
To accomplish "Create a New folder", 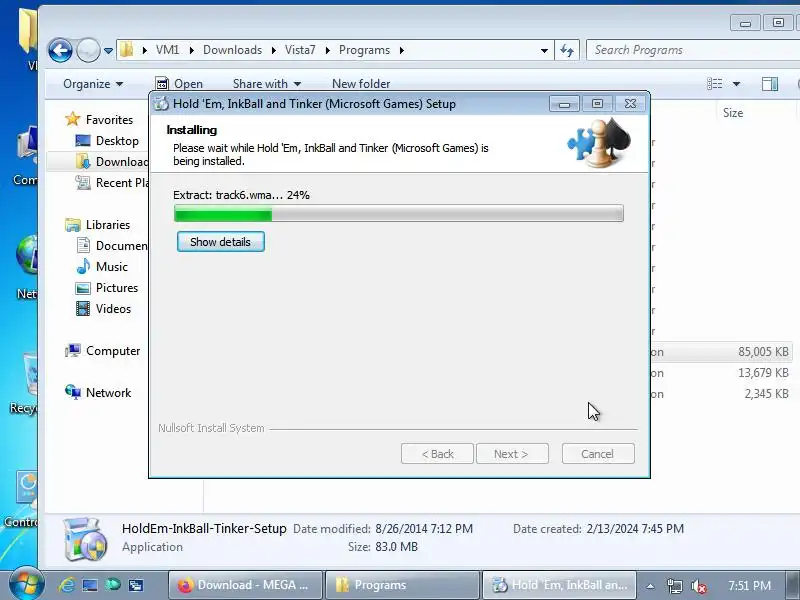I will click(x=361, y=84).
